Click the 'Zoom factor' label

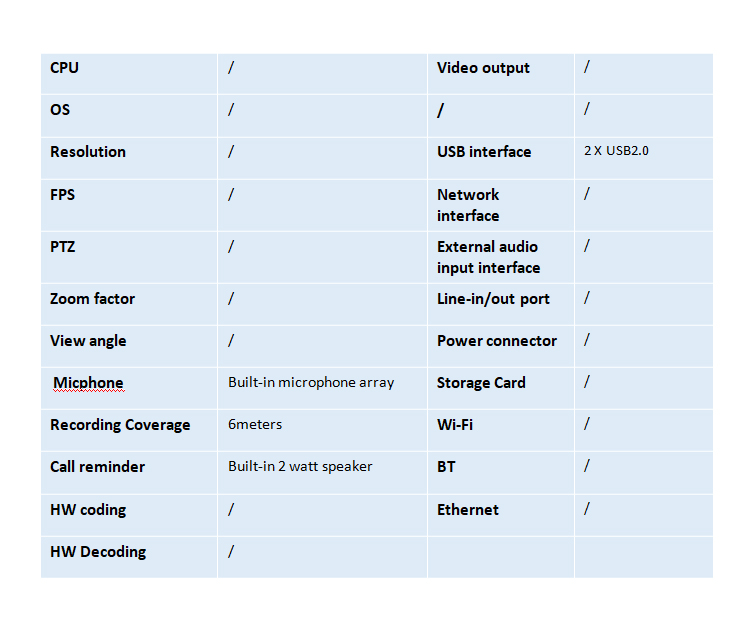92,299
